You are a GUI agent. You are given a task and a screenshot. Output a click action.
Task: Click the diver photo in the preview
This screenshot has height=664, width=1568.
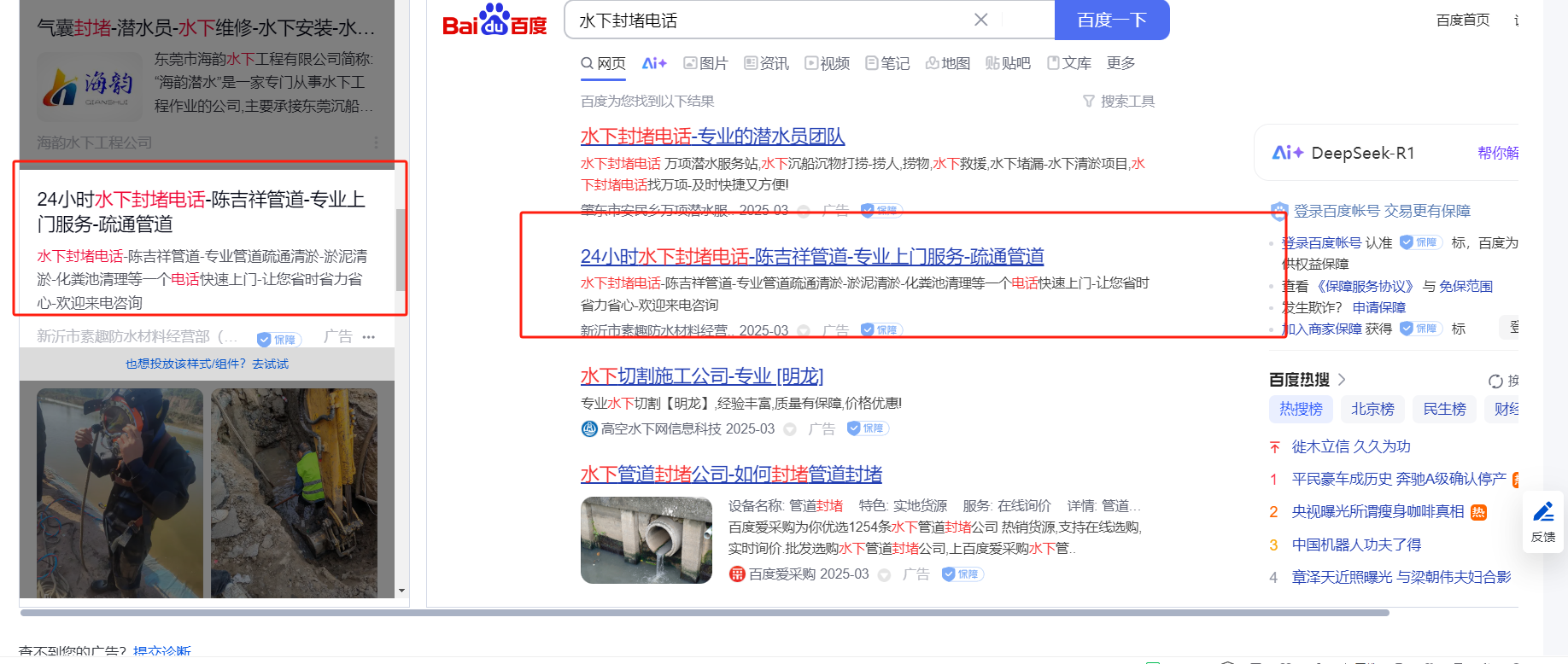coord(120,493)
